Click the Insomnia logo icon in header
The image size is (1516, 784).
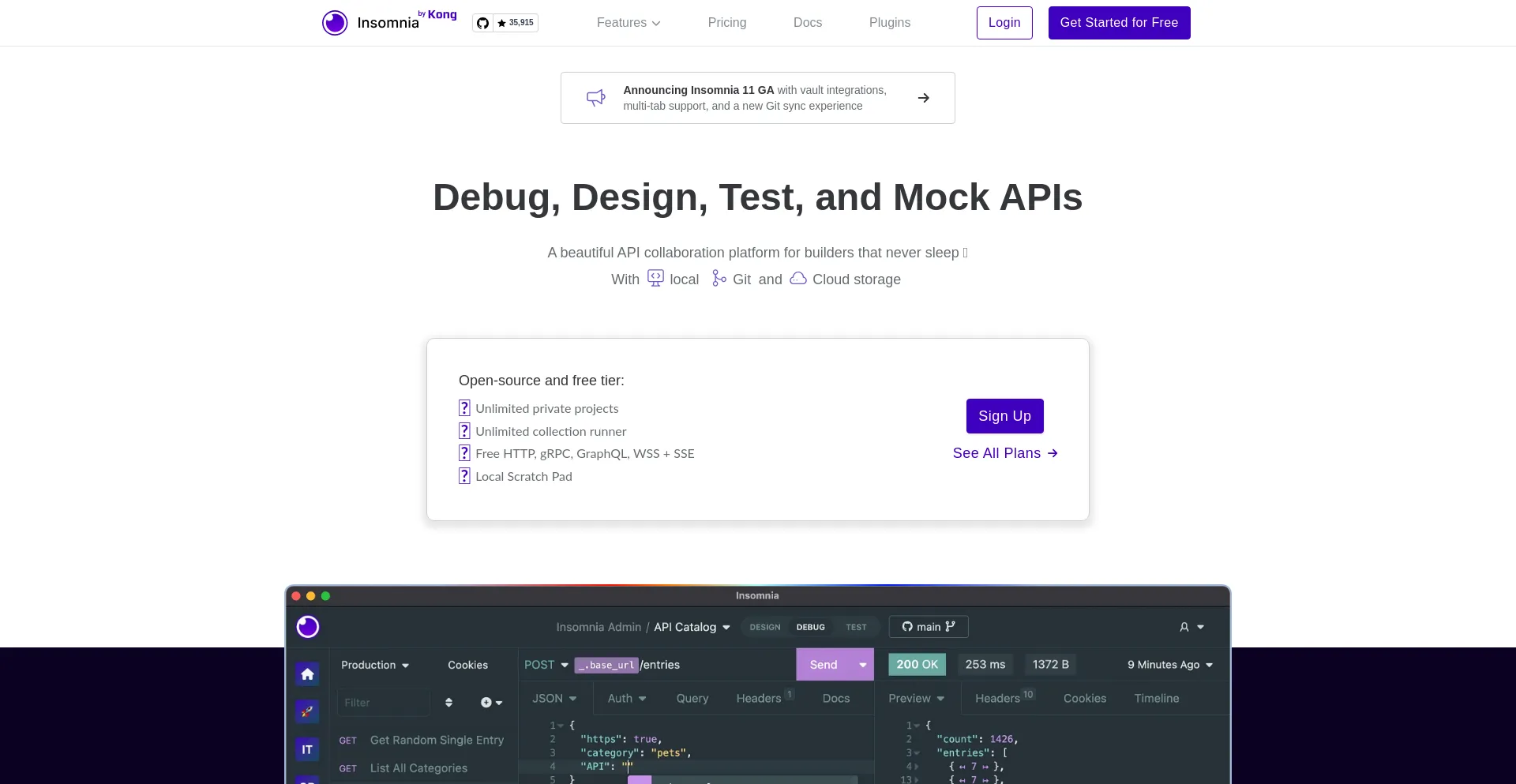(335, 23)
